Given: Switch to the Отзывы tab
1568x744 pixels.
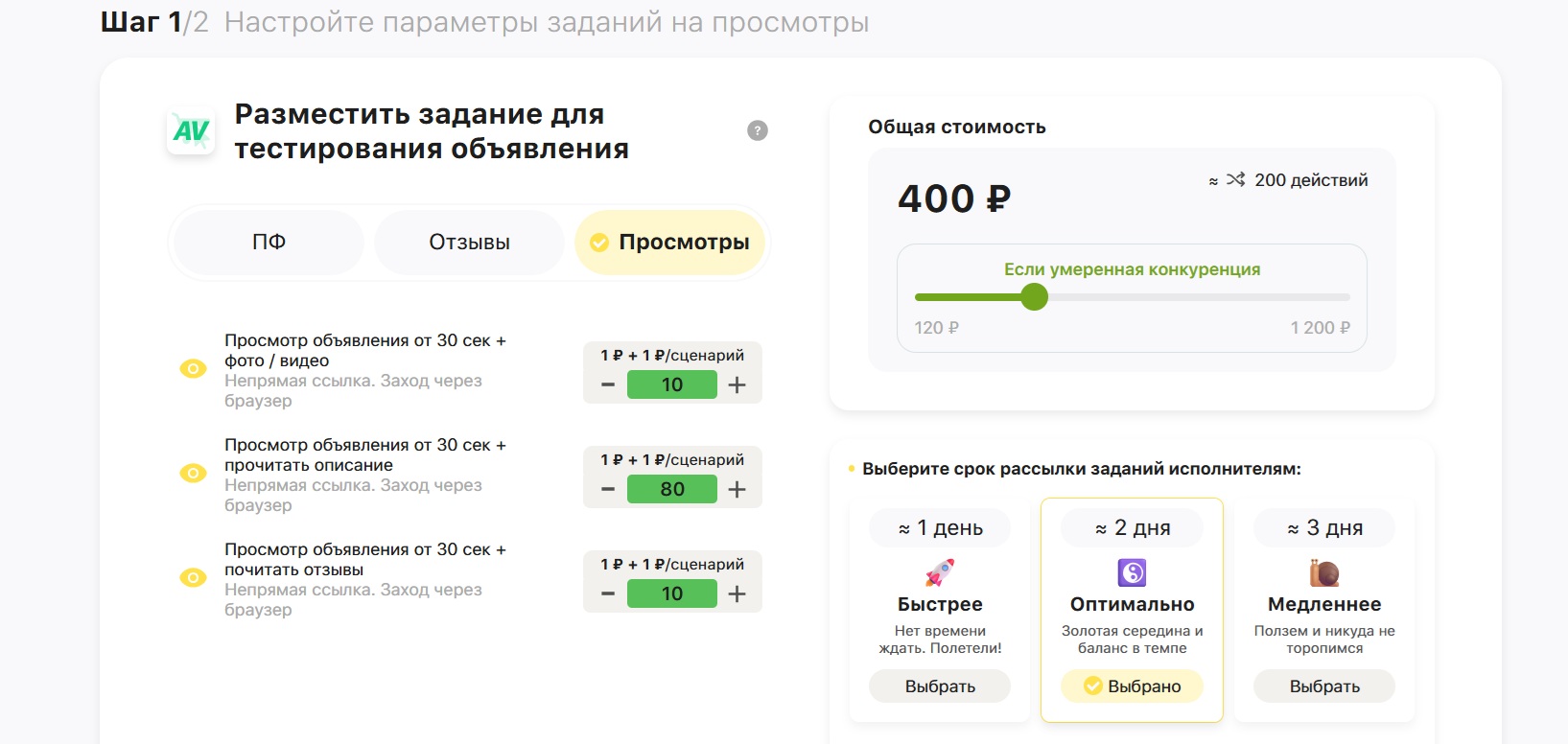Looking at the screenshot, I should (x=469, y=243).
